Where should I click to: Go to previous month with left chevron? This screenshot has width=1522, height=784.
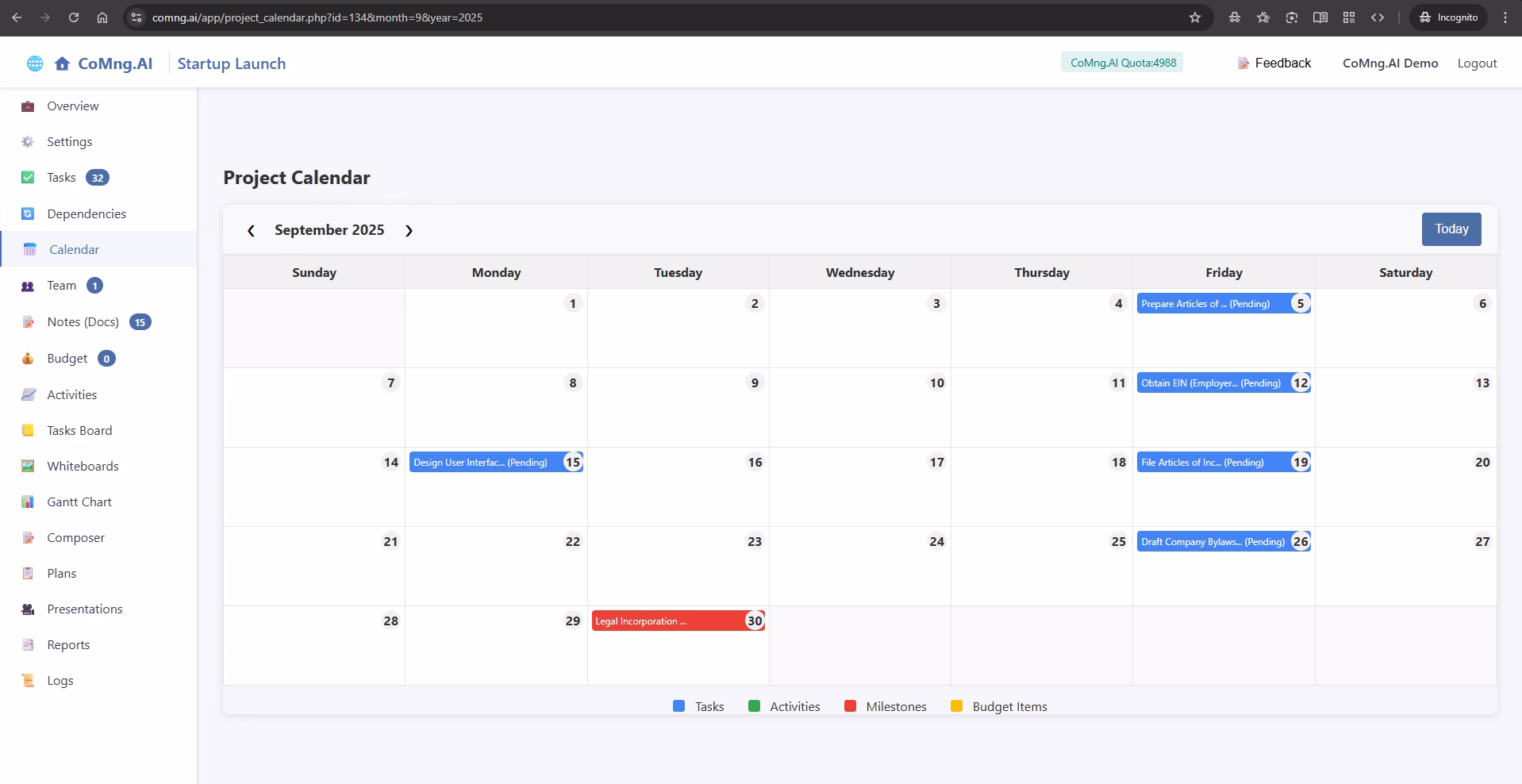(x=251, y=230)
